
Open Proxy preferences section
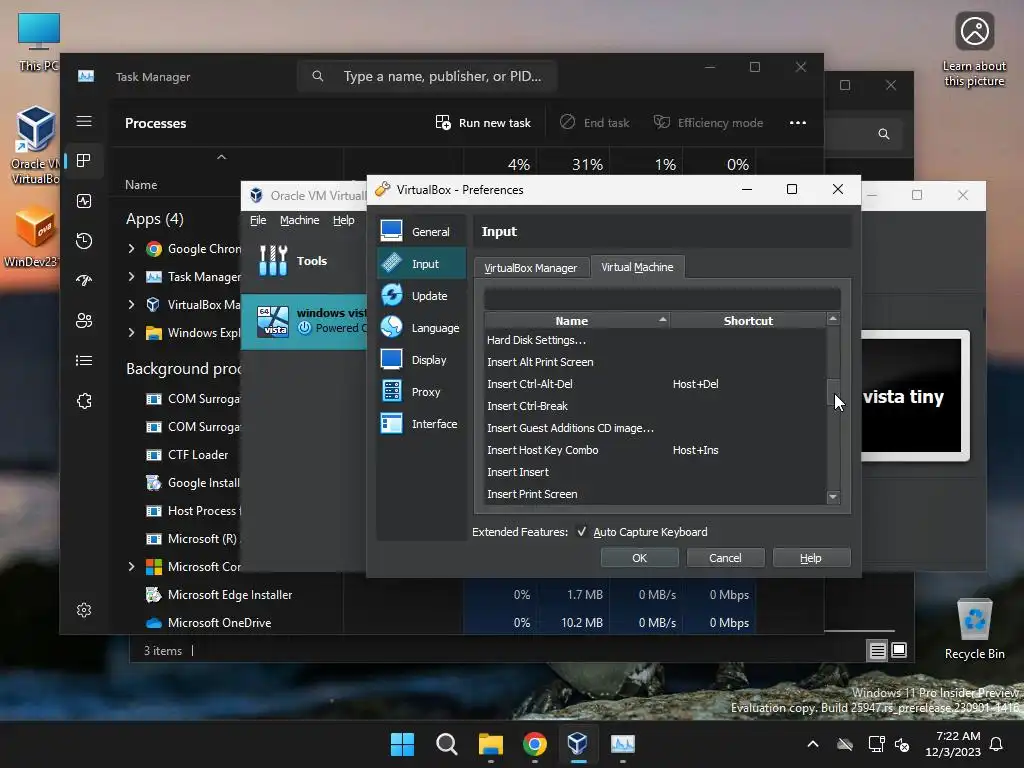[x=421, y=391]
